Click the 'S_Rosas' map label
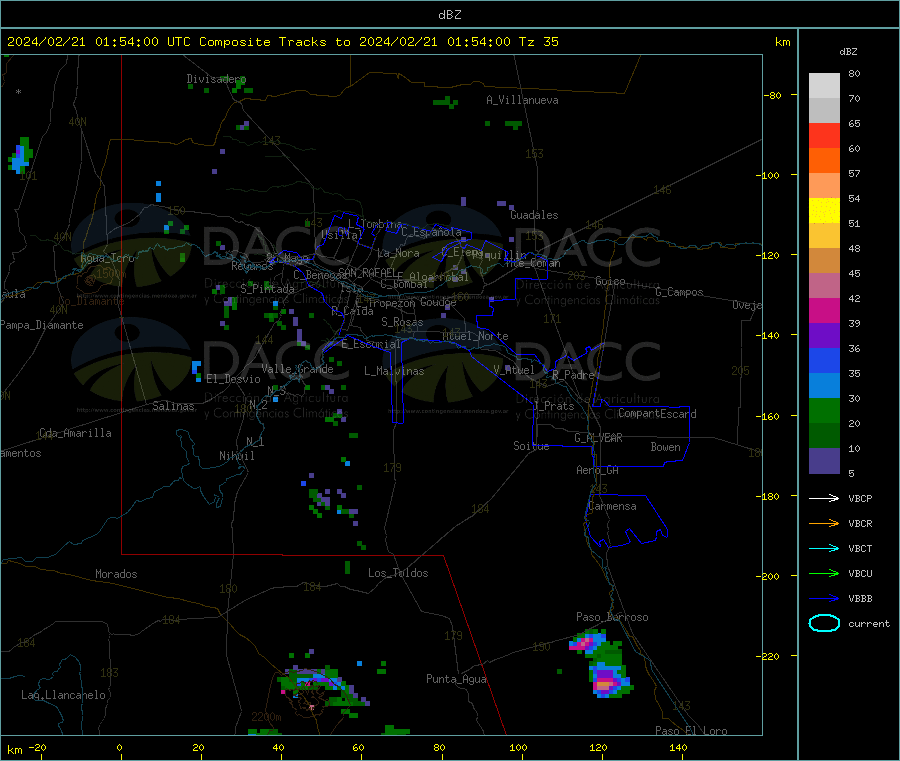 [402, 322]
